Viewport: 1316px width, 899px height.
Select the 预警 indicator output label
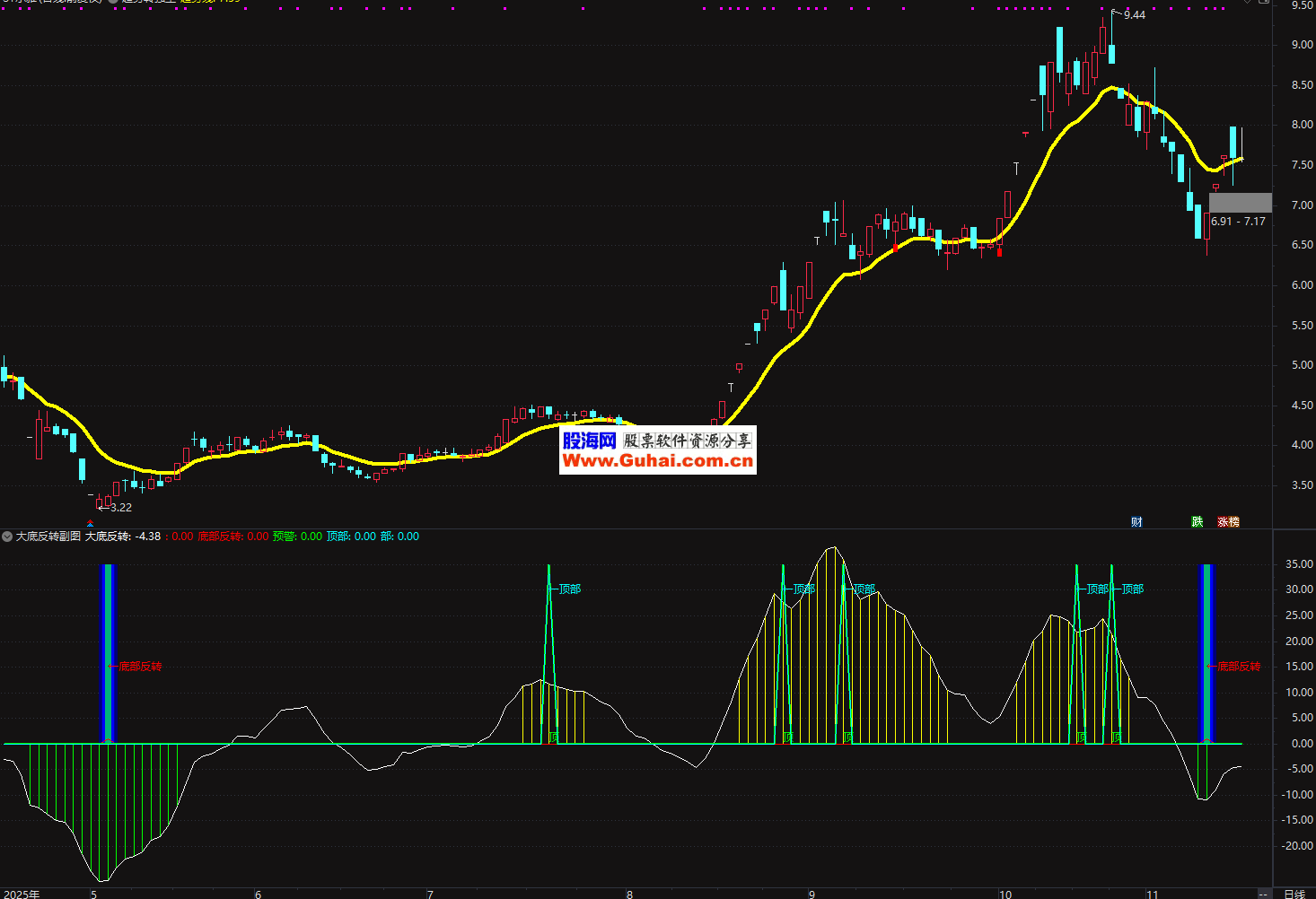284,537
